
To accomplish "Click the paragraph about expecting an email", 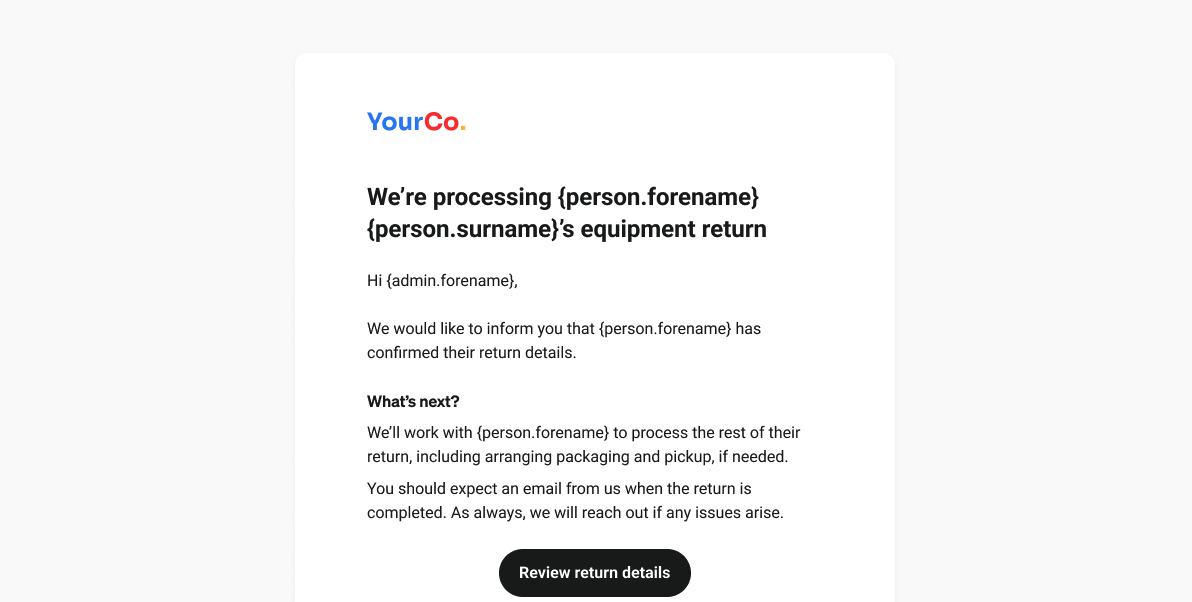I will point(575,500).
